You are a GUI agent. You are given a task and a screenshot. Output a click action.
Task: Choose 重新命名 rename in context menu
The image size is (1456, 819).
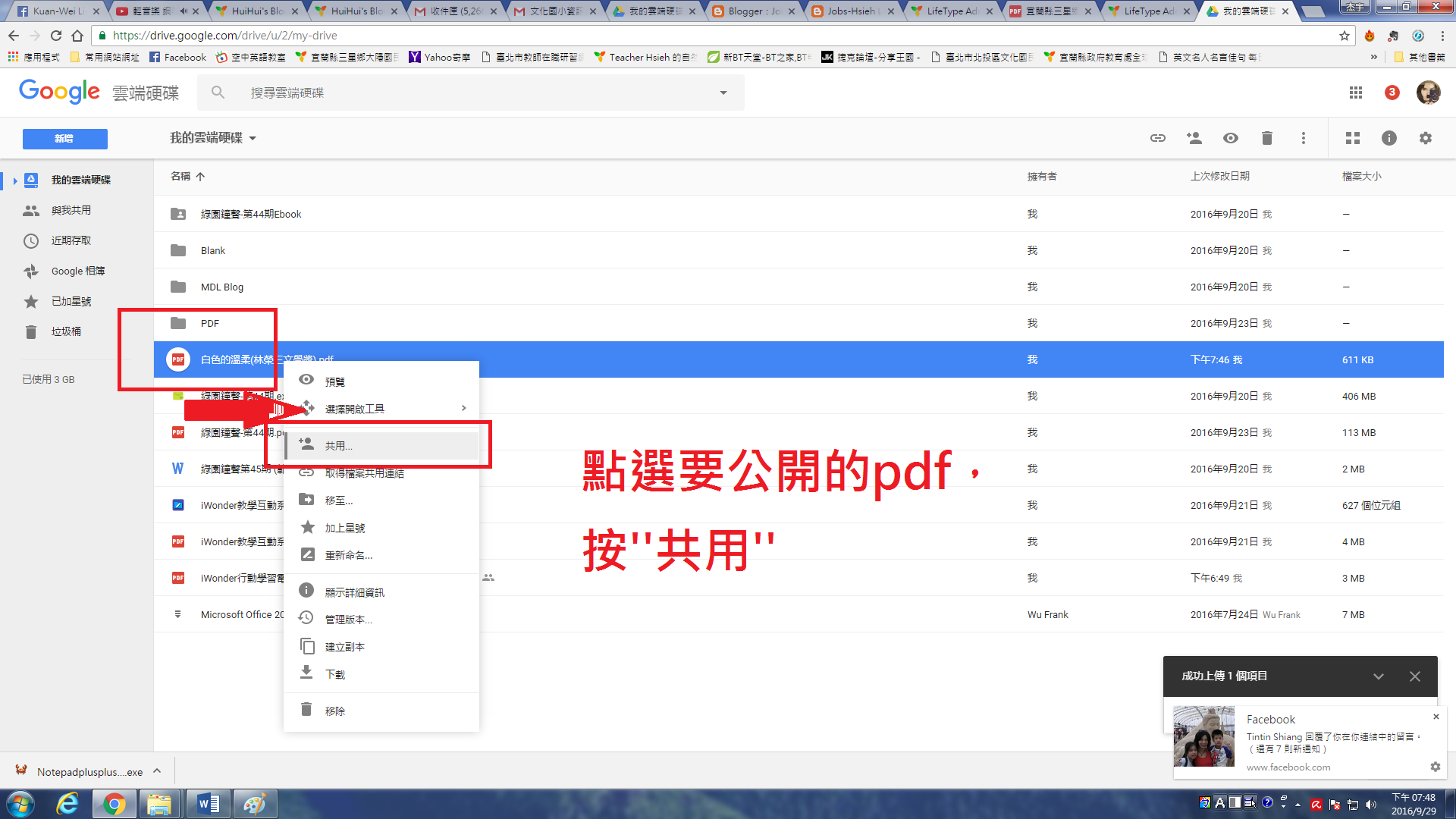(381, 555)
